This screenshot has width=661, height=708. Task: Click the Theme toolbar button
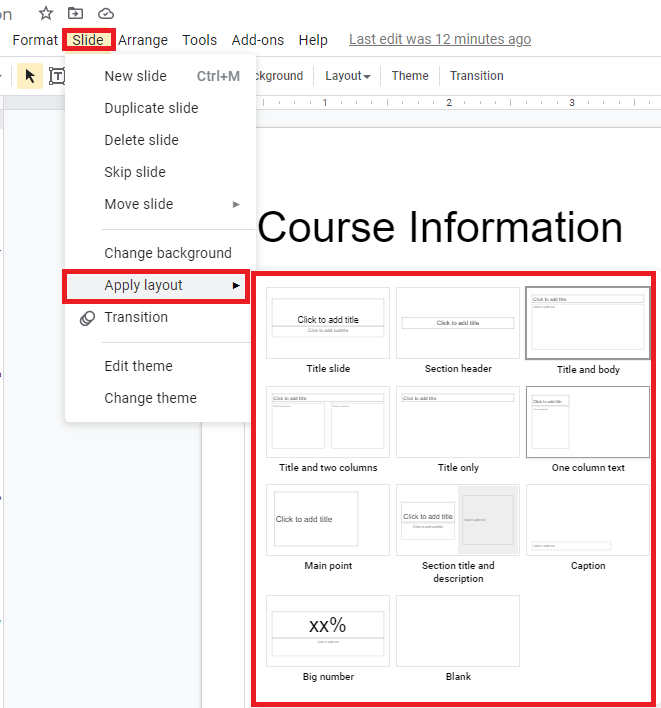pyautogui.click(x=410, y=76)
